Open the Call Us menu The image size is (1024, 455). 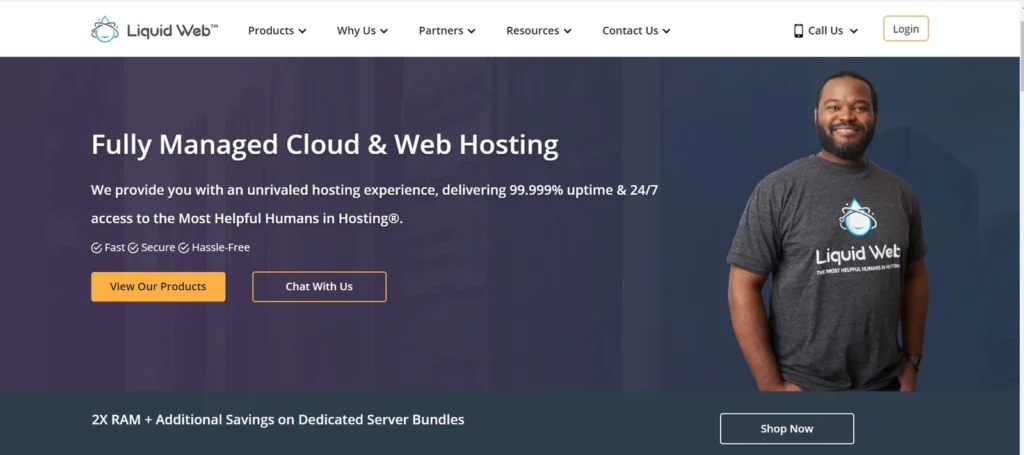coord(825,31)
